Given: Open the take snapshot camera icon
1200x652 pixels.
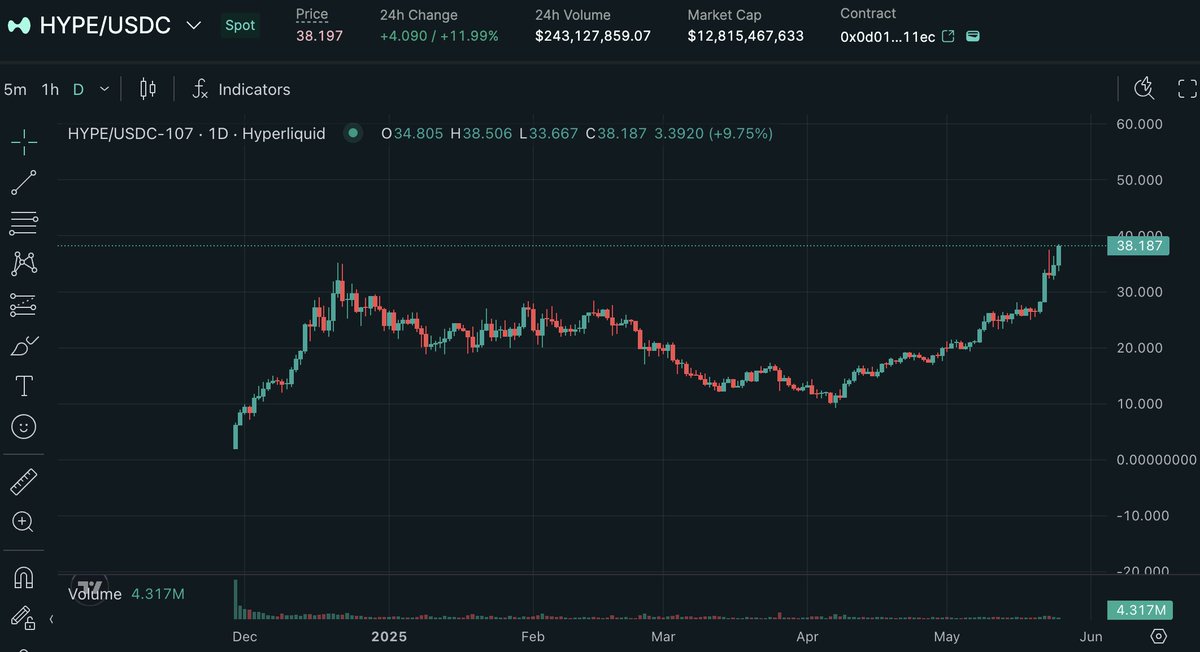Looking at the screenshot, I should pos(1143,88).
